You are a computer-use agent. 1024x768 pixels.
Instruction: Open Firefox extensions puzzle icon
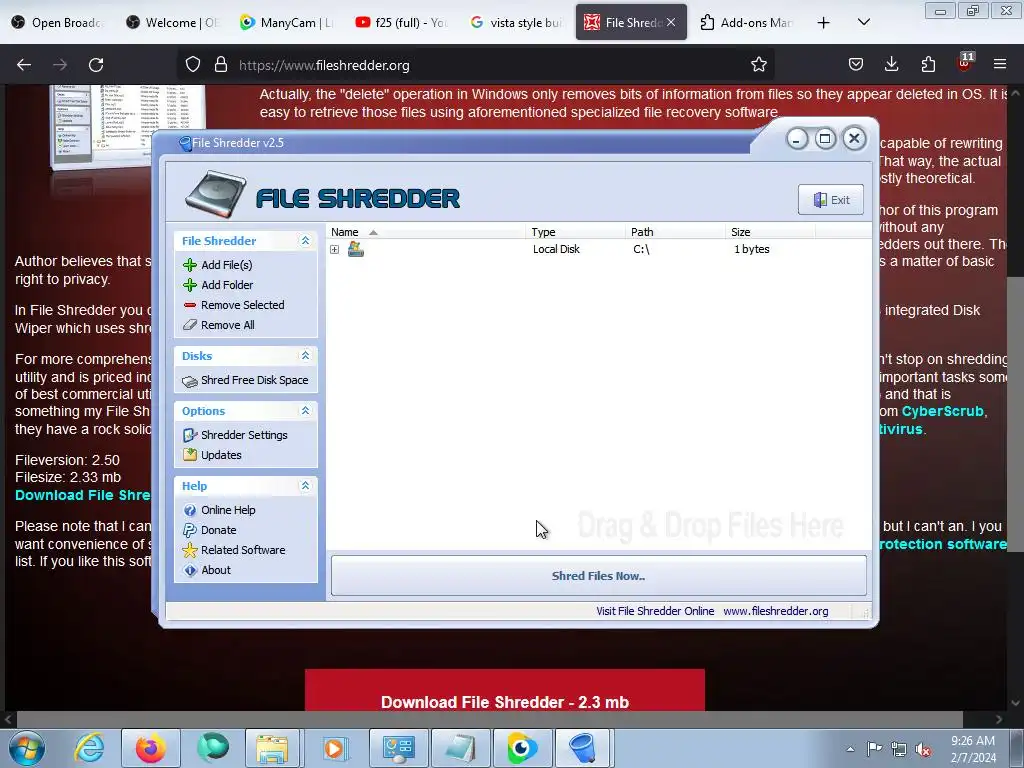click(928, 65)
